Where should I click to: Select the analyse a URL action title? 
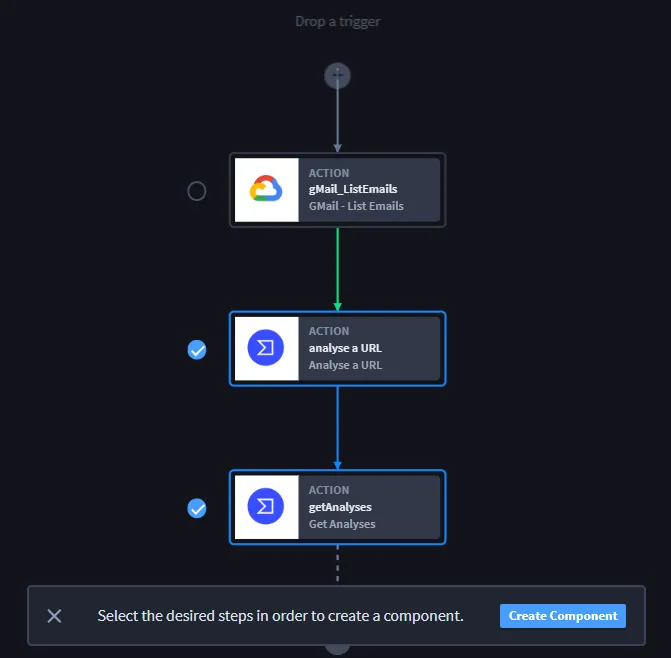point(345,348)
